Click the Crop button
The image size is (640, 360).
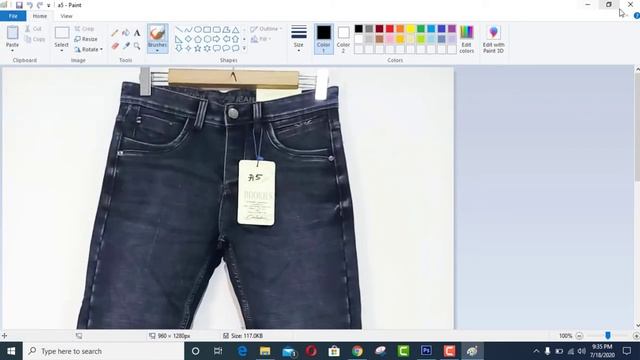[84, 29]
